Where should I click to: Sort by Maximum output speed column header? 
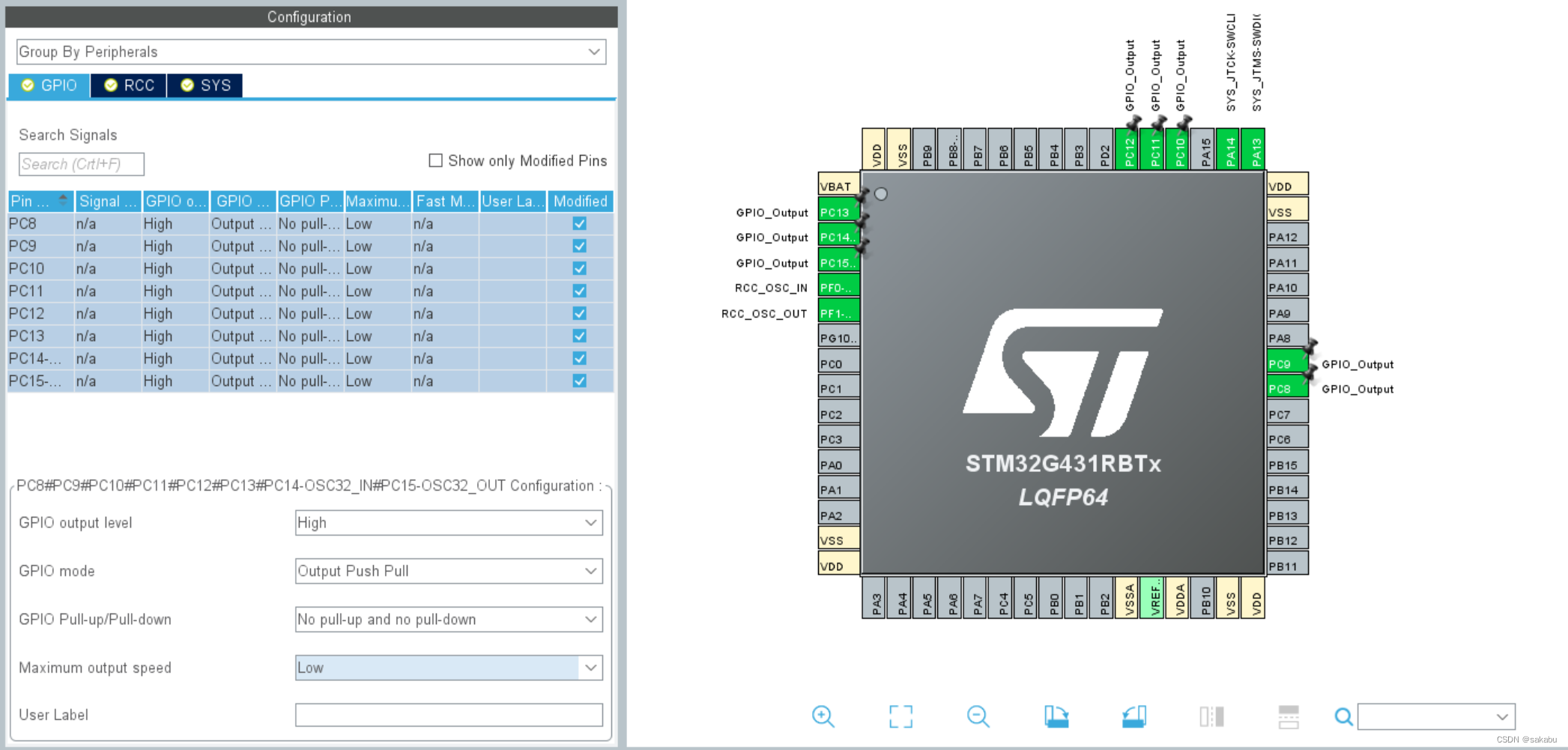(378, 201)
